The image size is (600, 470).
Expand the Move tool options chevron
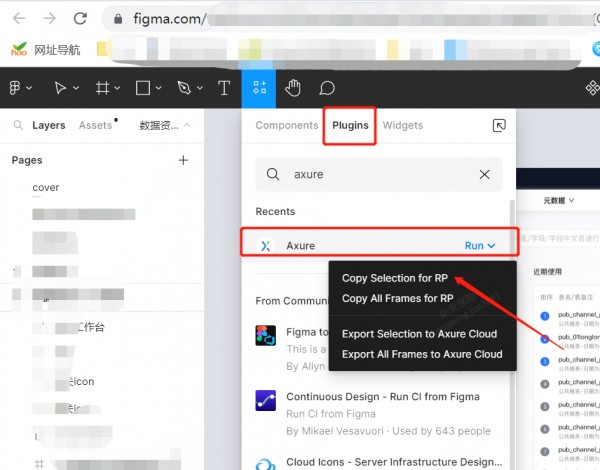coord(76,88)
